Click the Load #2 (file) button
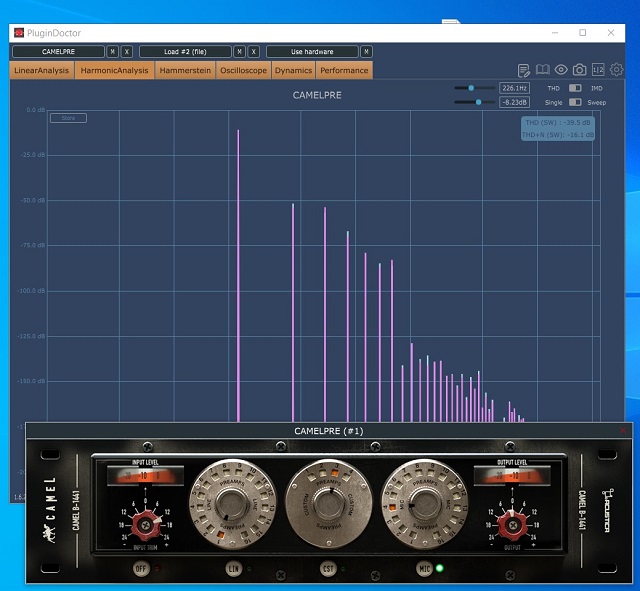 point(185,51)
